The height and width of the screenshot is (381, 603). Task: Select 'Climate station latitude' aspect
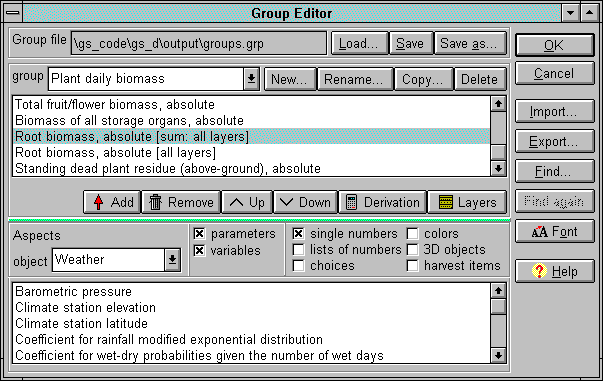tap(251, 323)
